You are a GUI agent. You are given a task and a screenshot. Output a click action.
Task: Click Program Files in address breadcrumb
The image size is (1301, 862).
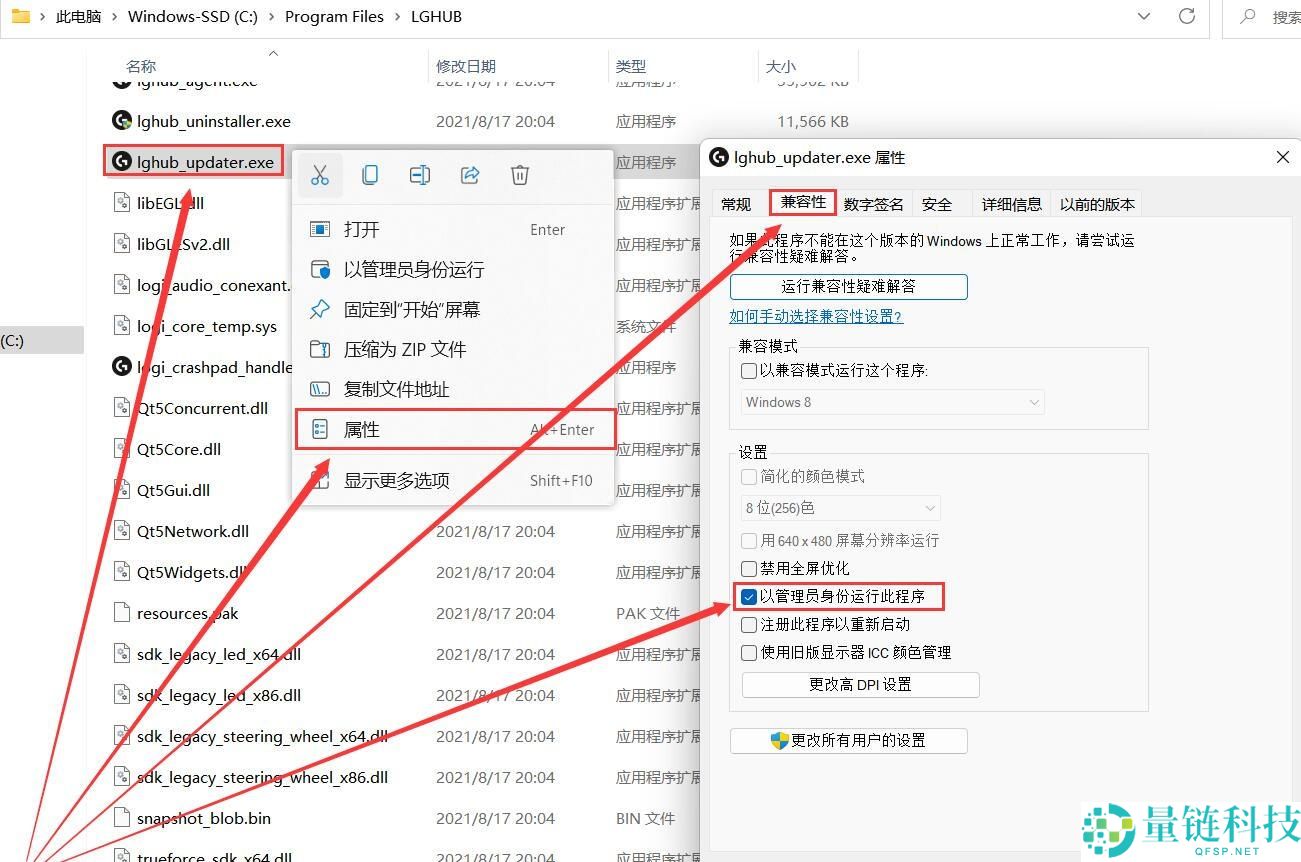coord(334,16)
